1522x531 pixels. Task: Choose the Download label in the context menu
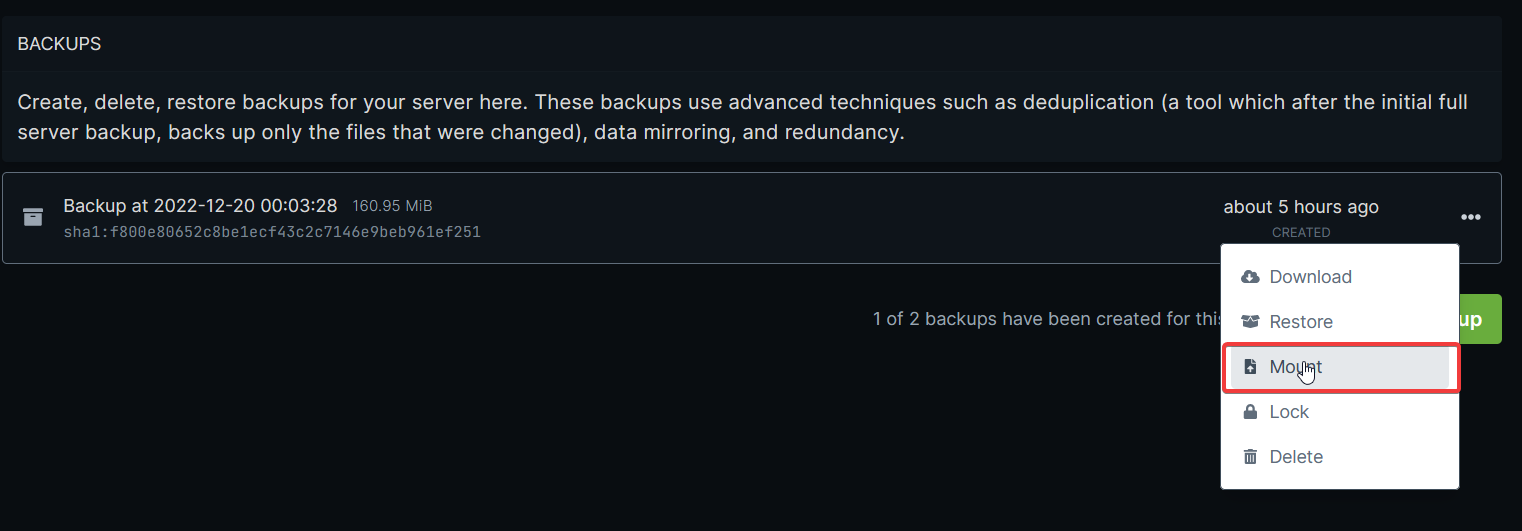coord(1310,277)
